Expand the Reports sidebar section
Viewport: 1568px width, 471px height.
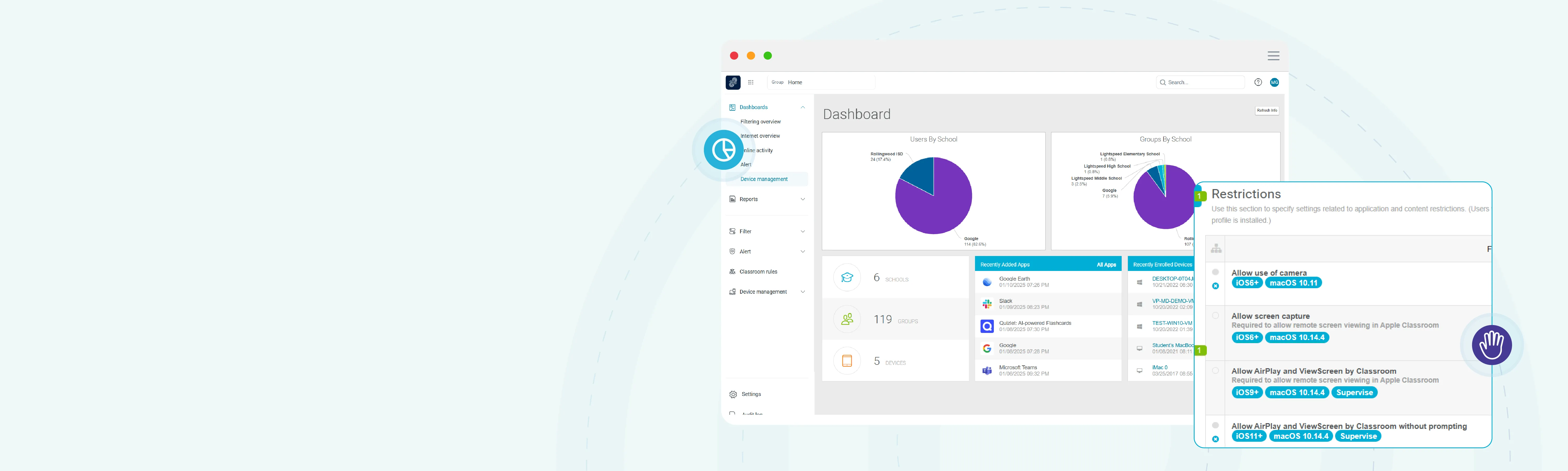coord(802,199)
